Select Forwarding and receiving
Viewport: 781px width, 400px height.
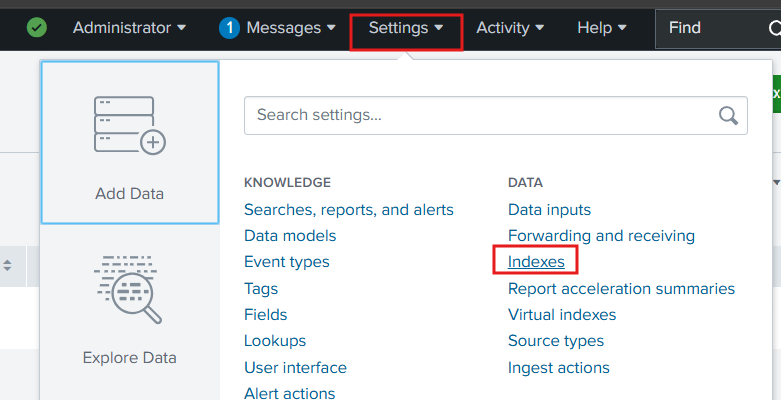click(x=601, y=236)
